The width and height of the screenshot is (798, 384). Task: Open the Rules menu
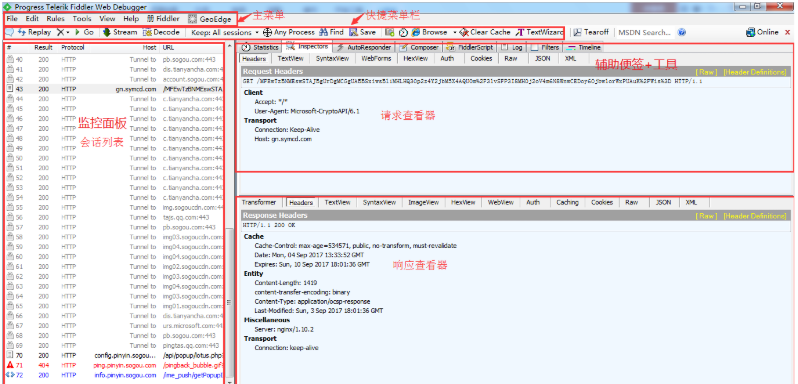(55, 18)
